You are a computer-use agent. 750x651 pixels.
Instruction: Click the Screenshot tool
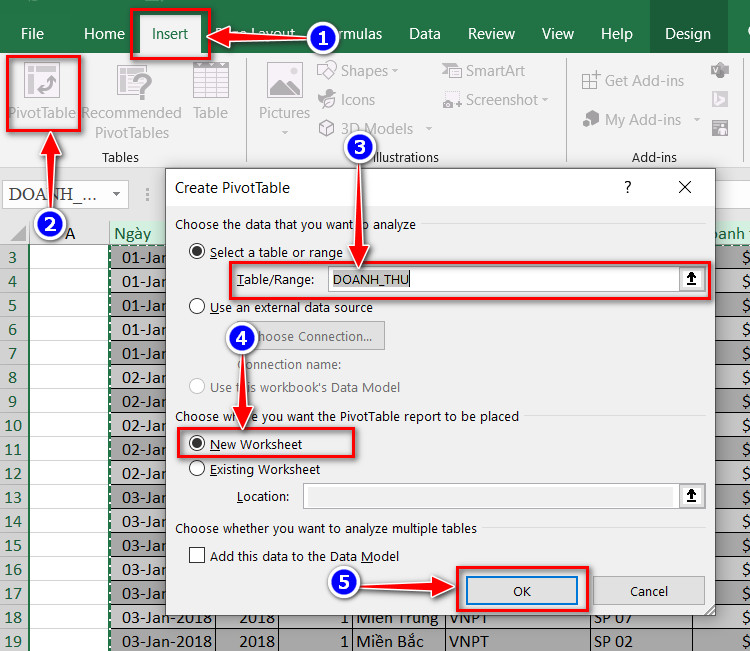click(x=495, y=99)
